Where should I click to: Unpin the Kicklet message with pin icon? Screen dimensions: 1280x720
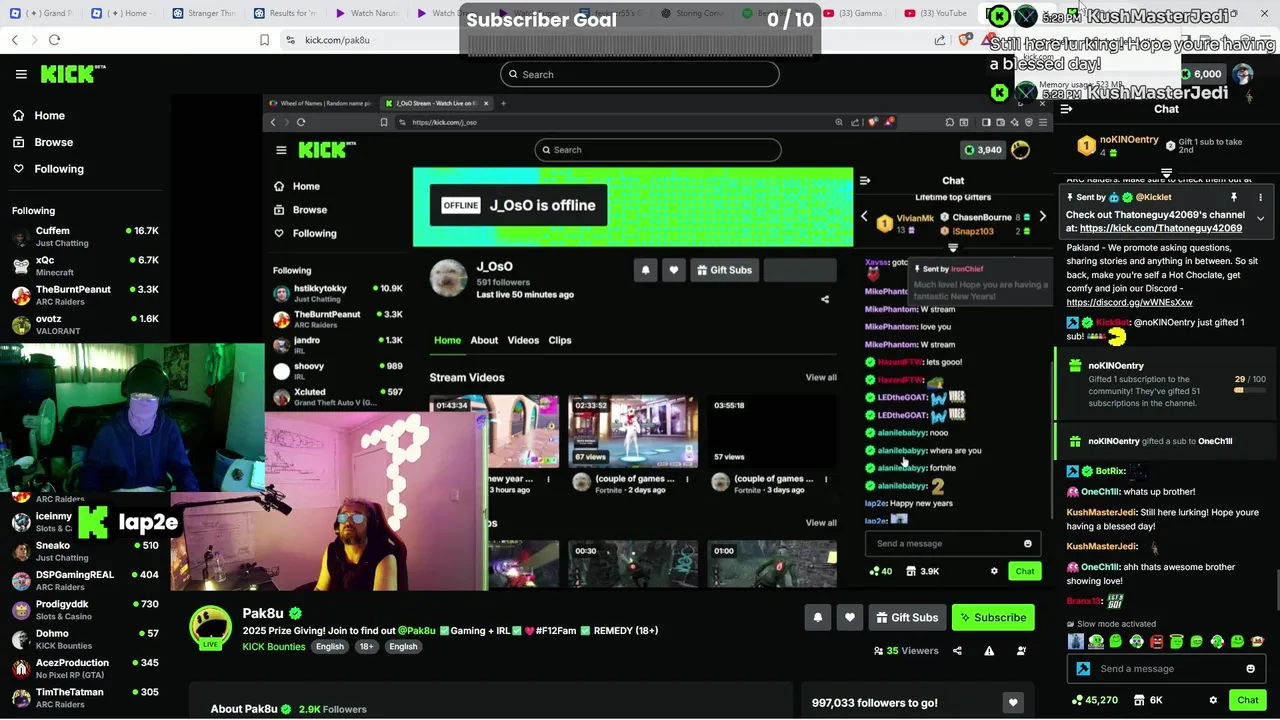coord(1234,197)
